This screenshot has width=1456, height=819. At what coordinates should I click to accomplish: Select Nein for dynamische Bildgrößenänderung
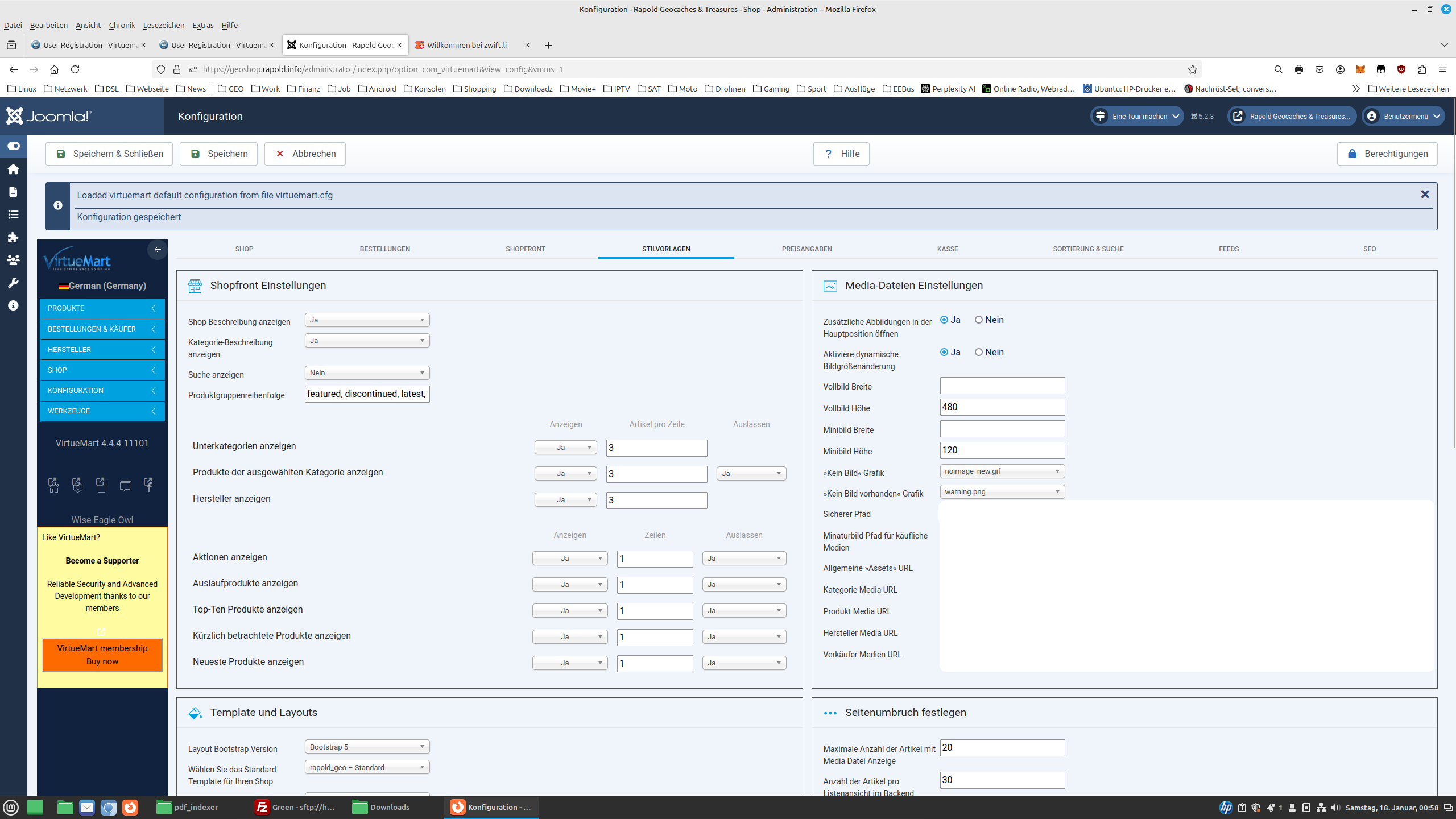979,352
